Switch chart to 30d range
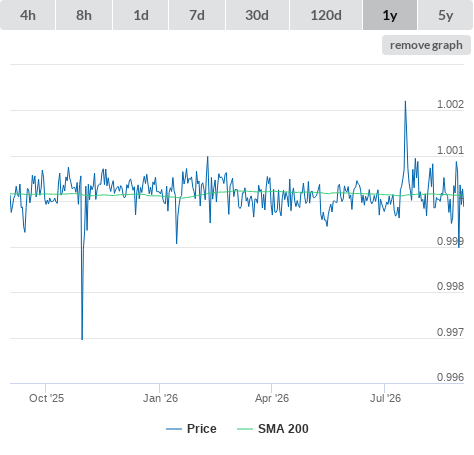The image size is (474, 455). (257, 15)
